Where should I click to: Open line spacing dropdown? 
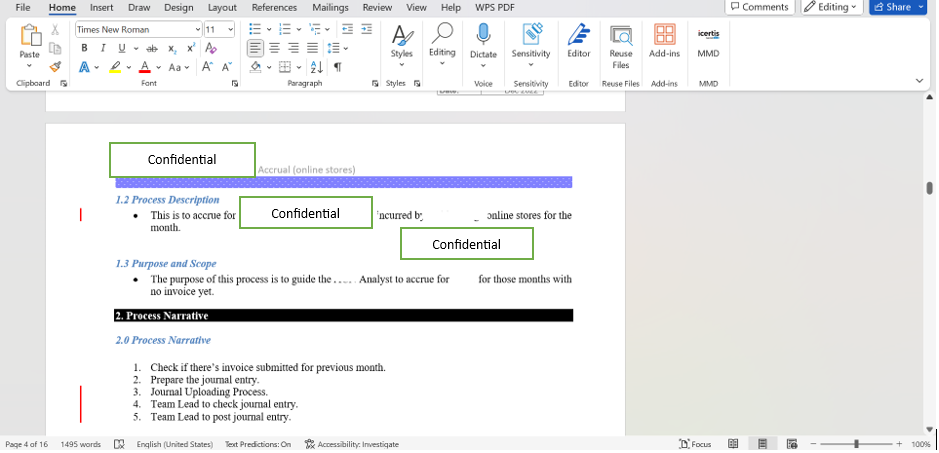click(338, 48)
